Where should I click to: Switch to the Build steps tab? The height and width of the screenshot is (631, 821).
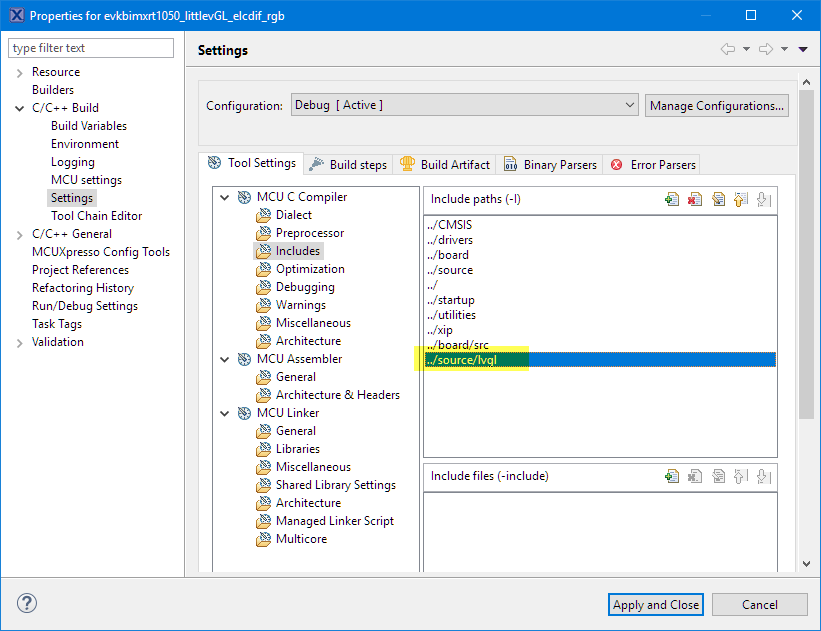coord(348,164)
